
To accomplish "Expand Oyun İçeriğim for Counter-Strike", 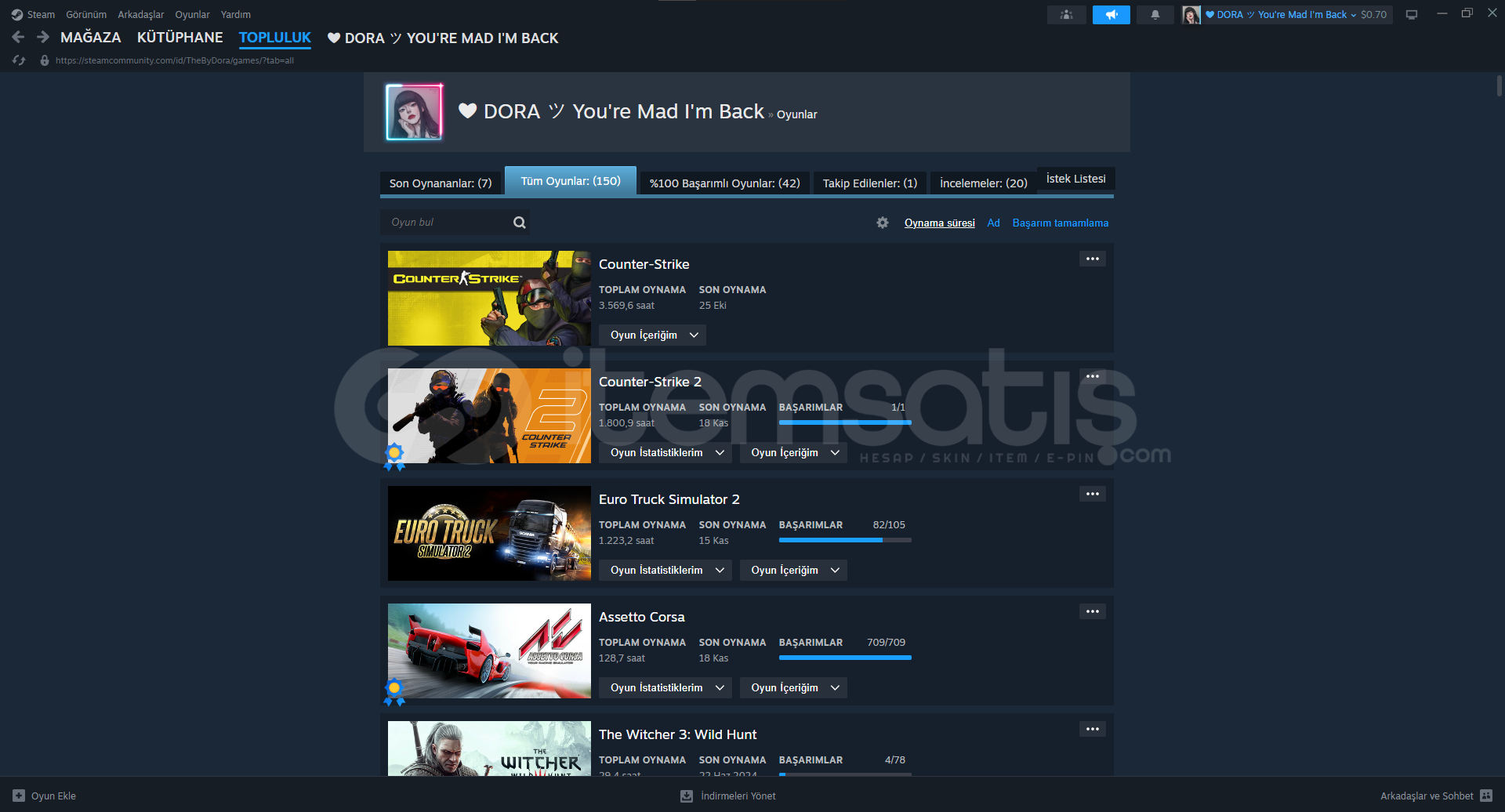I will point(652,335).
